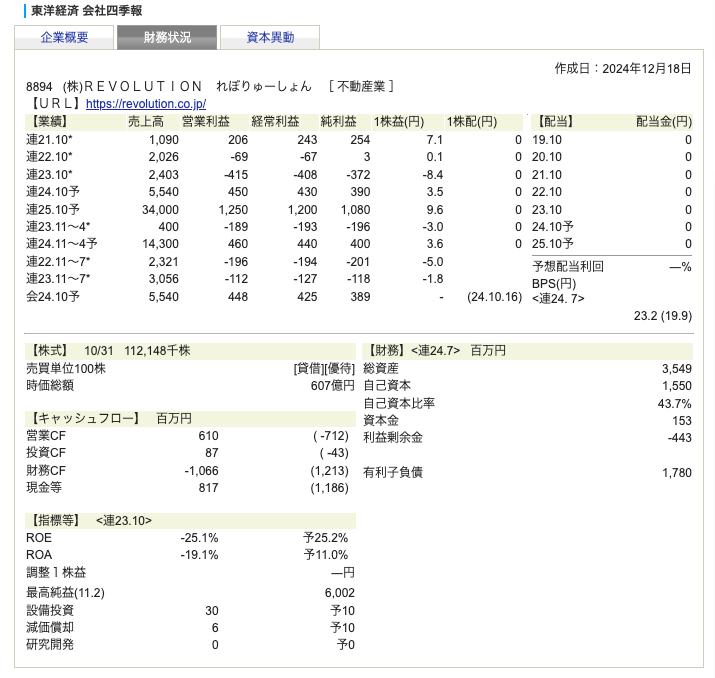Click the 設備投資 label
Screen dimensions: 715x678
pyautogui.click(x=50, y=611)
